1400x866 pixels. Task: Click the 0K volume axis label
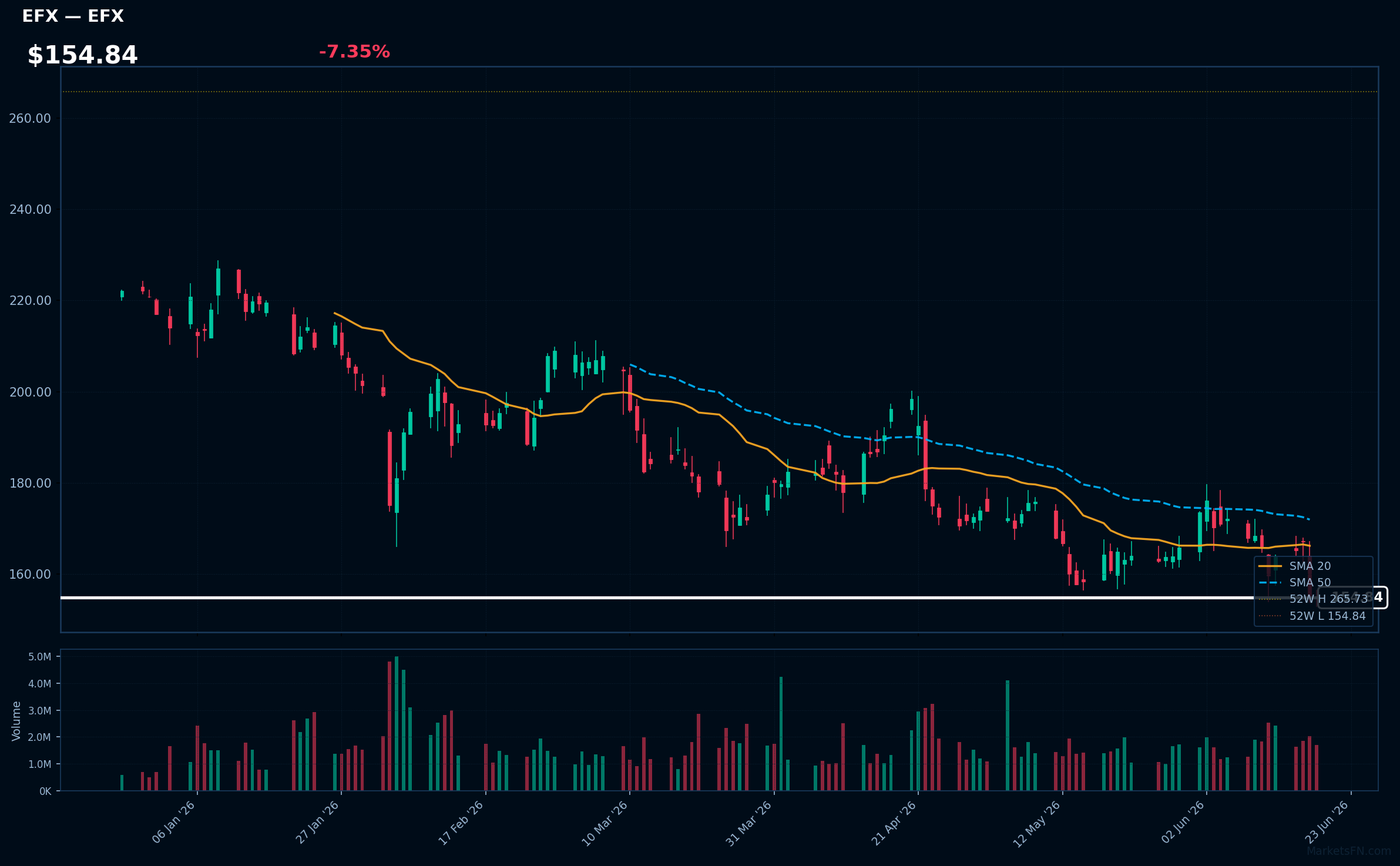(45, 791)
